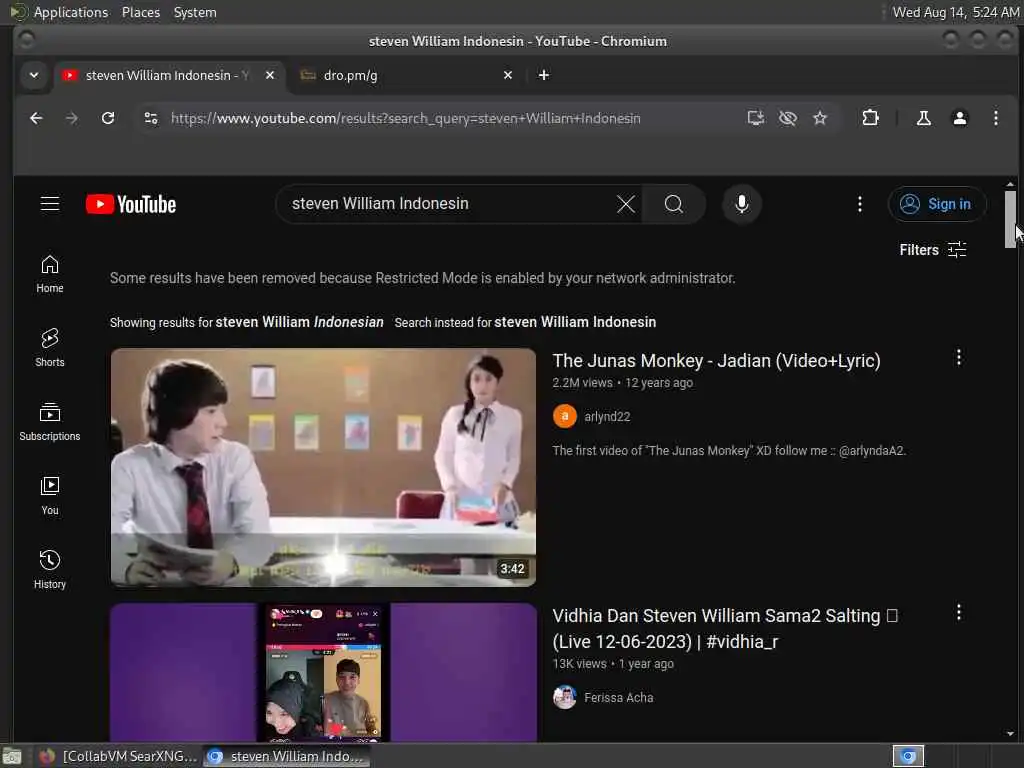Click the 2.2M views metadata line
This screenshot has height=768, width=1024.
tap(622, 383)
